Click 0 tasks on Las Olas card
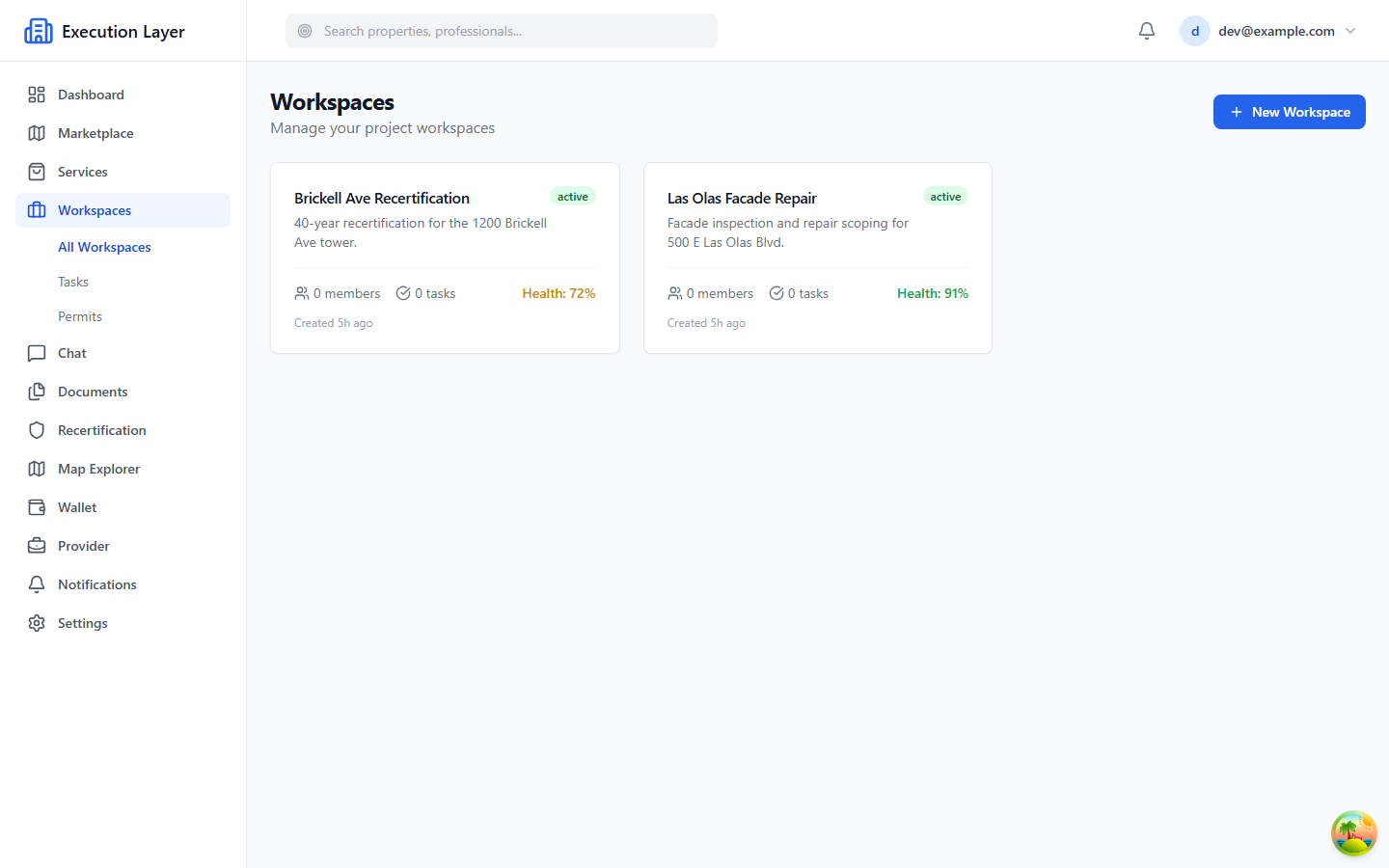The image size is (1389, 868). pos(799,293)
